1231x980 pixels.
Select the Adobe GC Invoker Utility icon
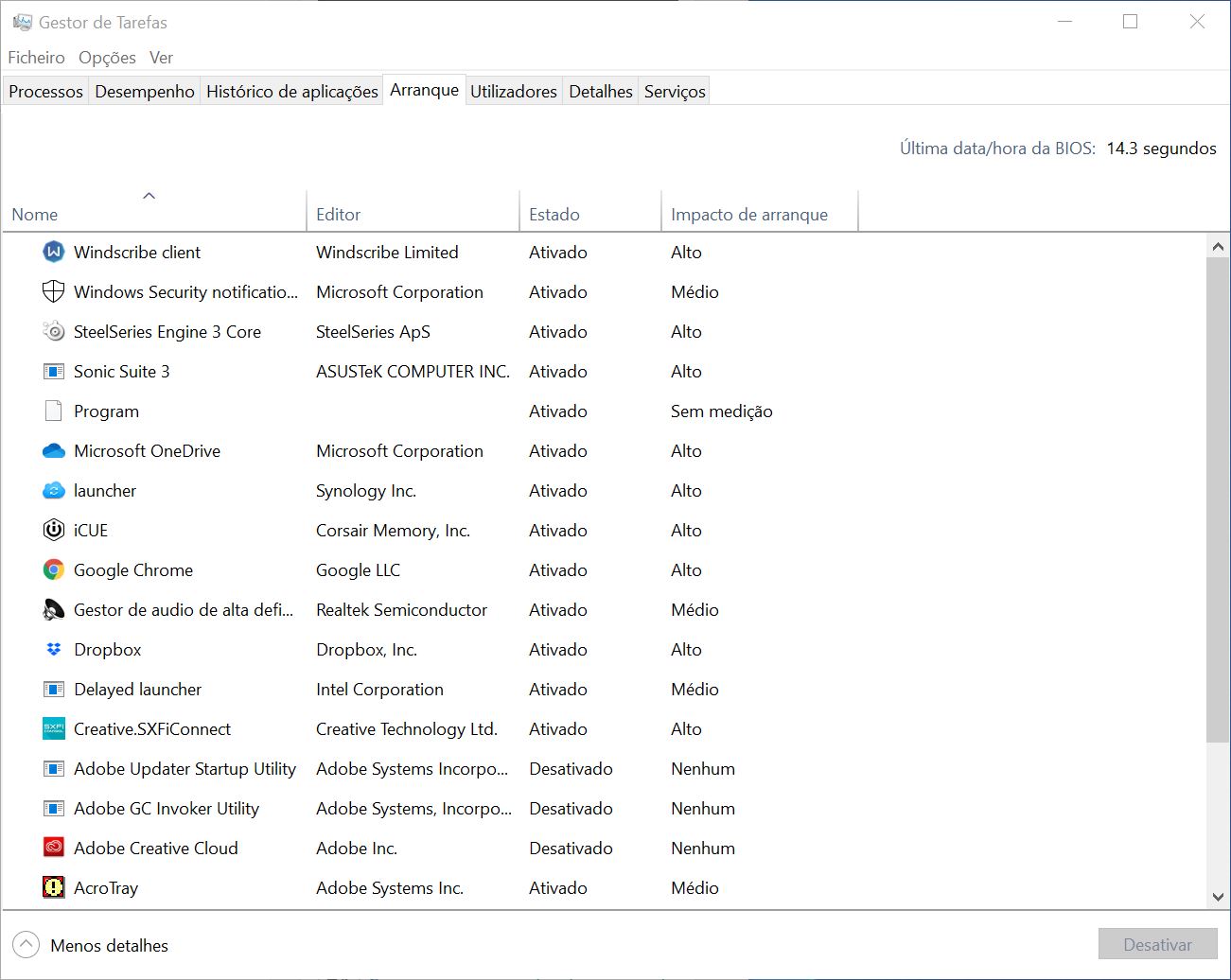tap(54, 808)
